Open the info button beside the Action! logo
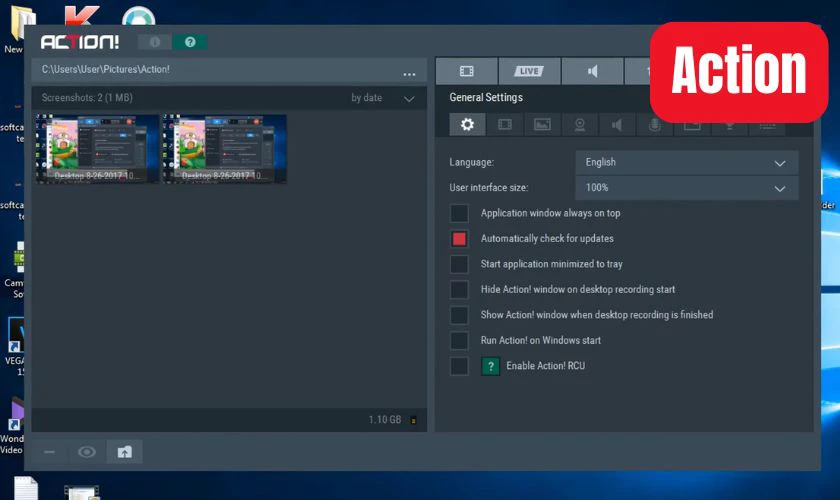840x500 pixels. pos(155,42)
